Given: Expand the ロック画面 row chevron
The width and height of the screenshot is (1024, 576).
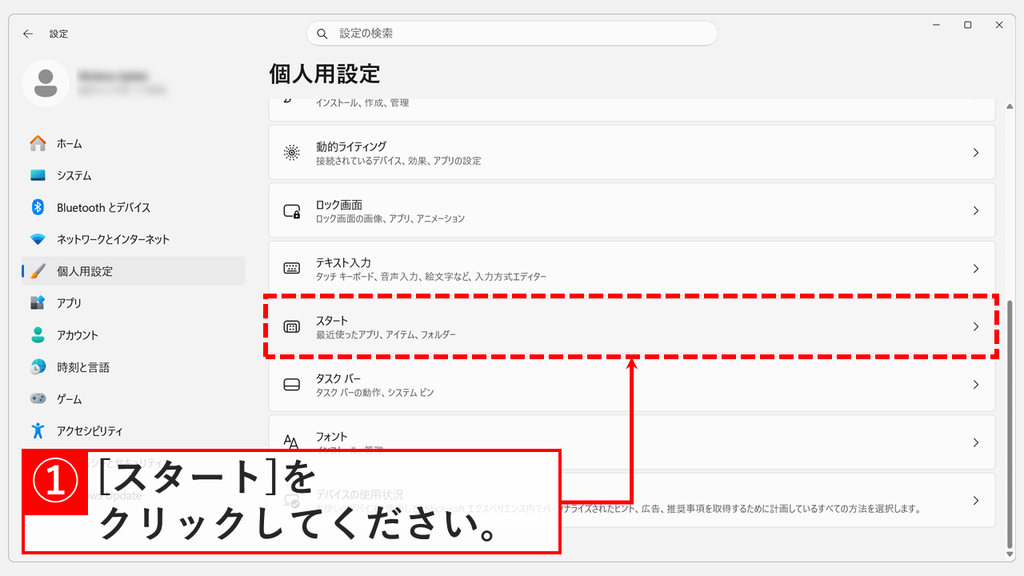Looking at the screenshot, I should pos(976,211).
